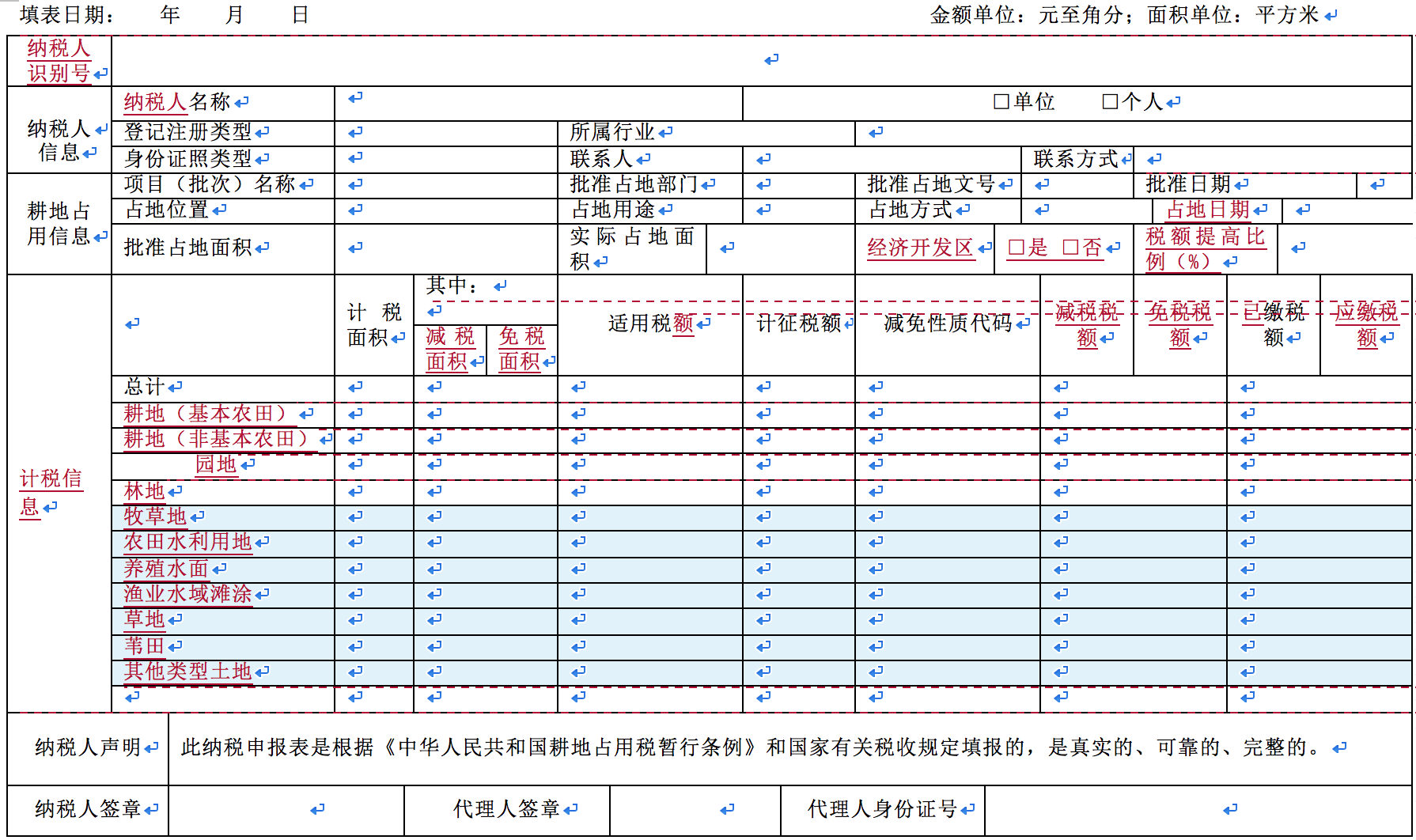Click the 计税面积 column header
Image resolution: width=1416 pixels, height=840 pixels.
point(375,325)
